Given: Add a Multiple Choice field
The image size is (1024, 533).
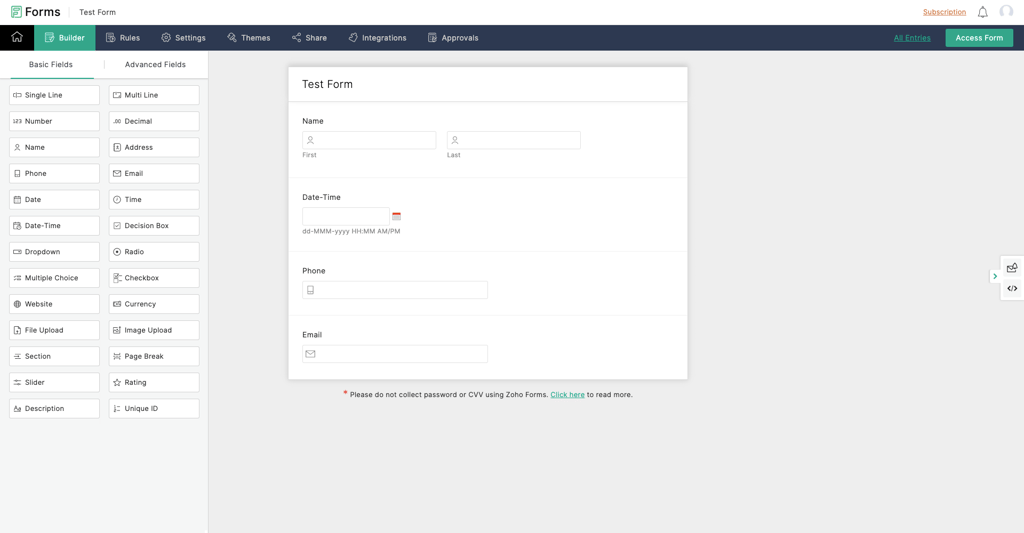Looking at the screenshot, I should (54, 278).
